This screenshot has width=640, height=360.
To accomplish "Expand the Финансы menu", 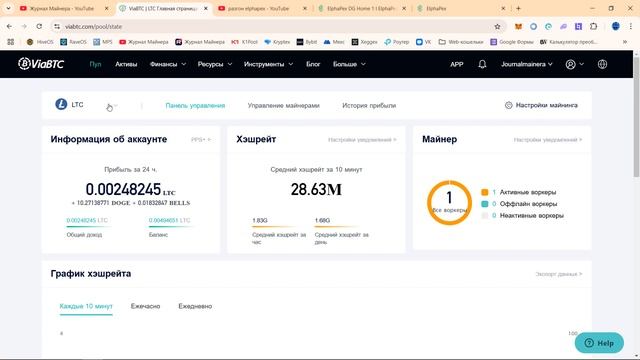I will 168,64.
